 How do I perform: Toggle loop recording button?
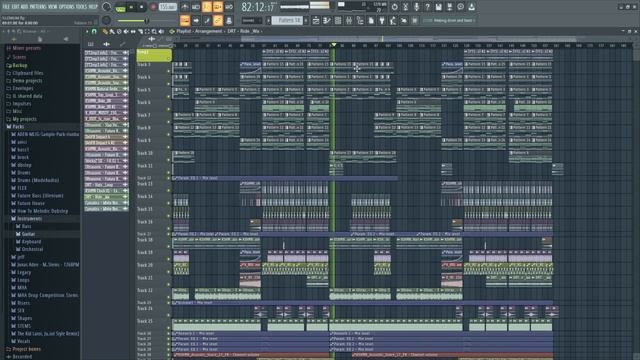pyautogui.click(x=229, y=7)
